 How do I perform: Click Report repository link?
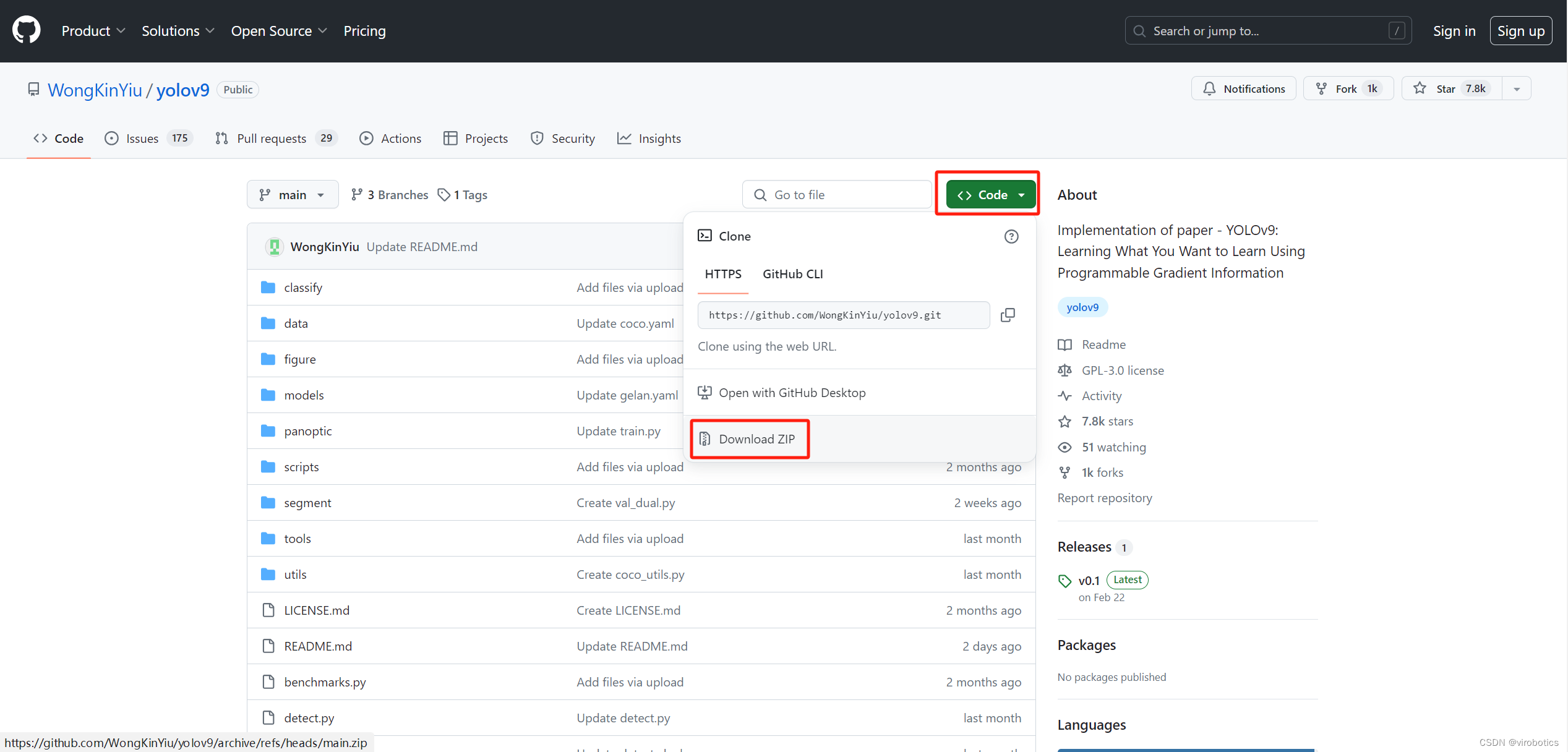[x=1105, y=498]
